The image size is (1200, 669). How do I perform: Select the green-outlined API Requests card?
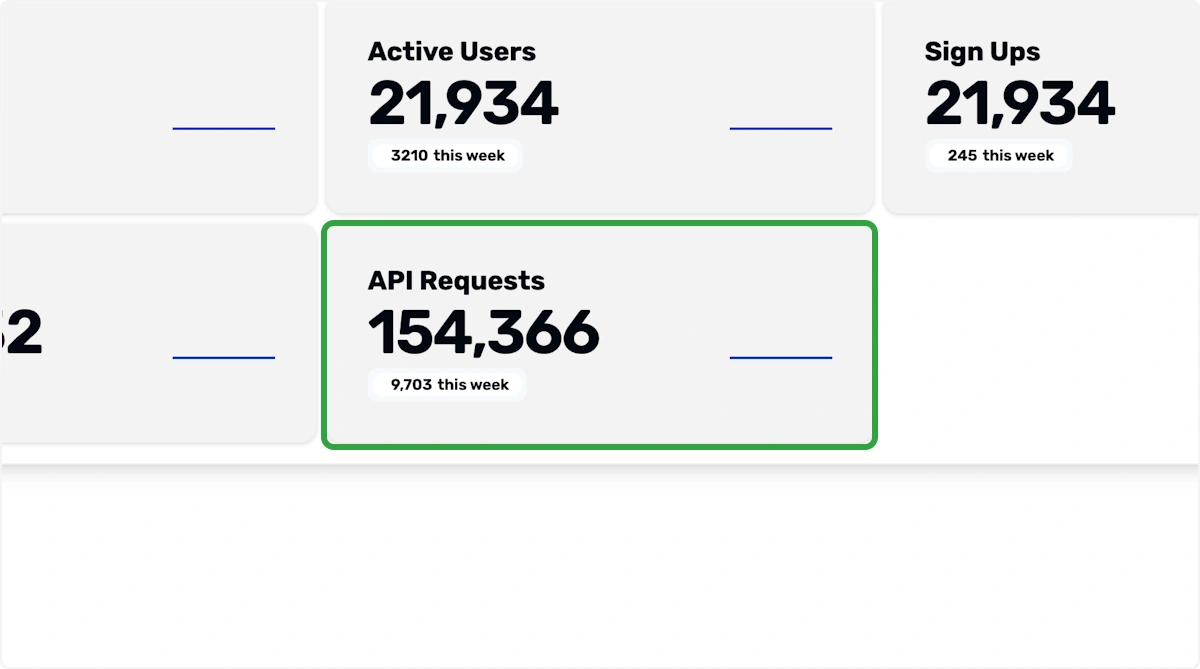tap(599, 335)
